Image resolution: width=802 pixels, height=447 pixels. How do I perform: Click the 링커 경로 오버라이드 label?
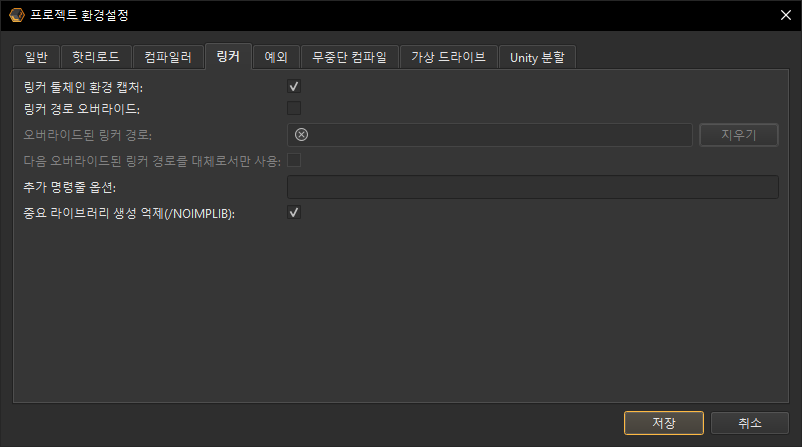[x=82, y=109]
